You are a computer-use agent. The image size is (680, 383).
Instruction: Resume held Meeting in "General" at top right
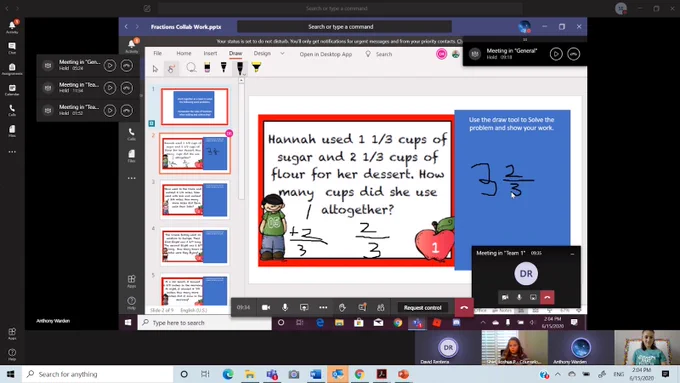pyautogui.click(x=556, y=54)
